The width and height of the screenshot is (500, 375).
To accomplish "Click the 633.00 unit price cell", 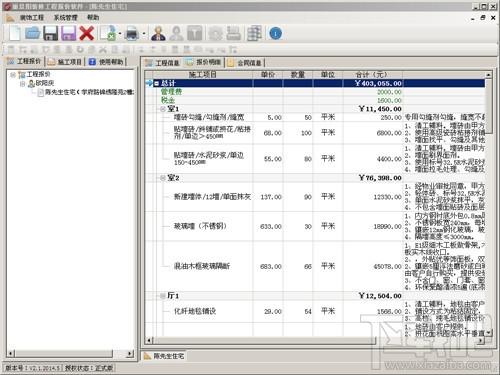I will point(268,227).
